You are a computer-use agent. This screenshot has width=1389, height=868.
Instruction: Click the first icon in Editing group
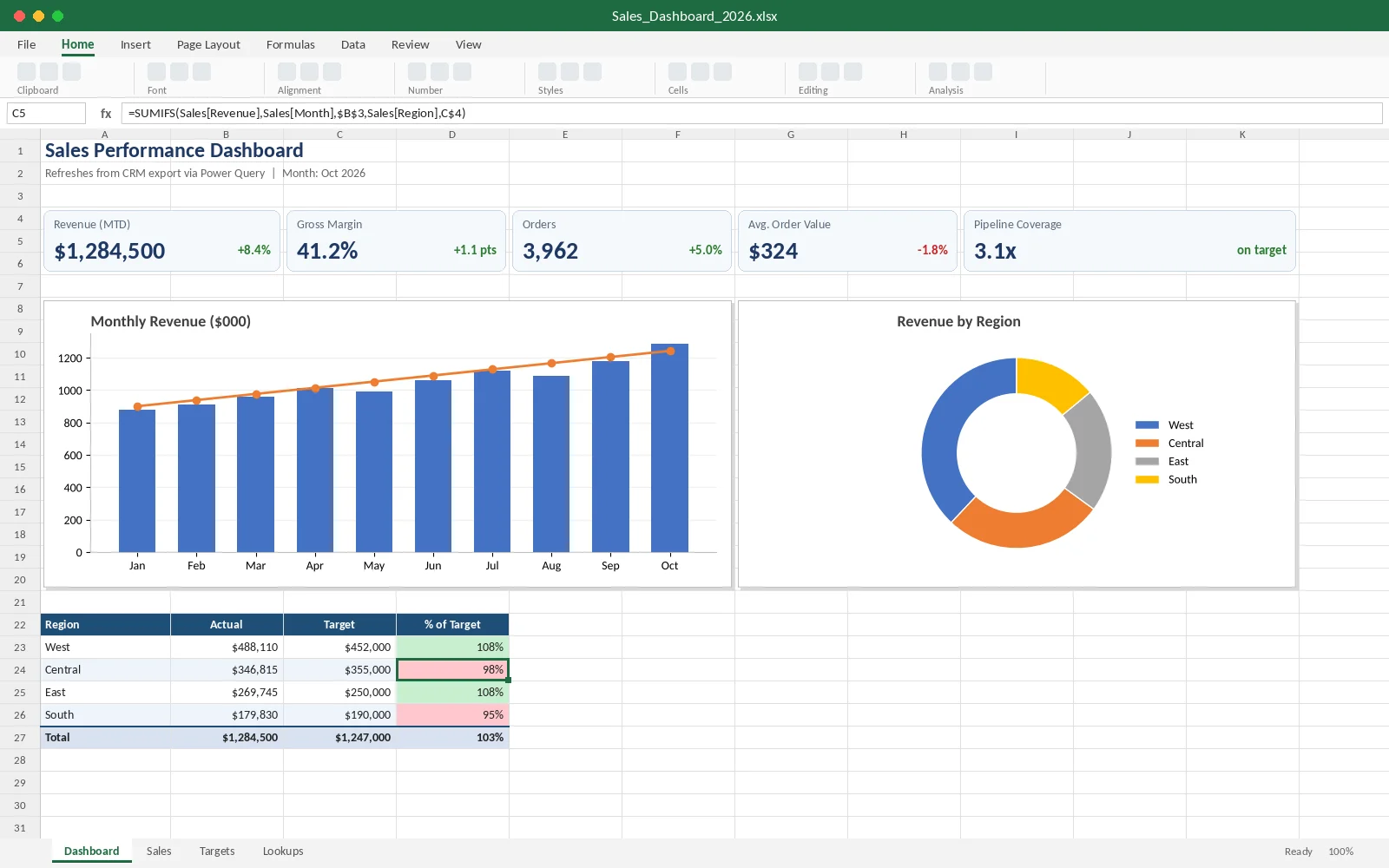[x=808, y=72]
